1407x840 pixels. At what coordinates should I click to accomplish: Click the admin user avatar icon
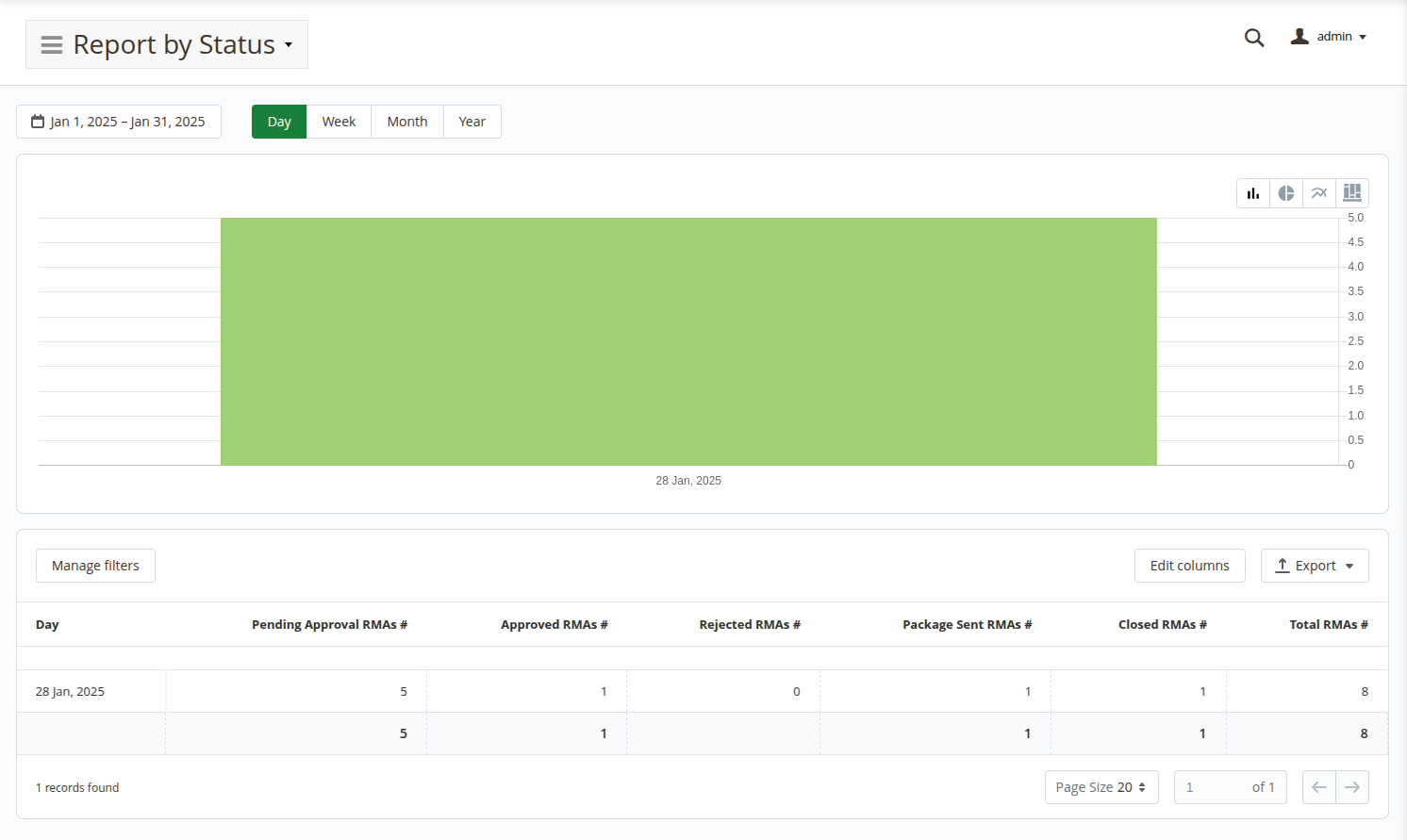click(1299, 36)
